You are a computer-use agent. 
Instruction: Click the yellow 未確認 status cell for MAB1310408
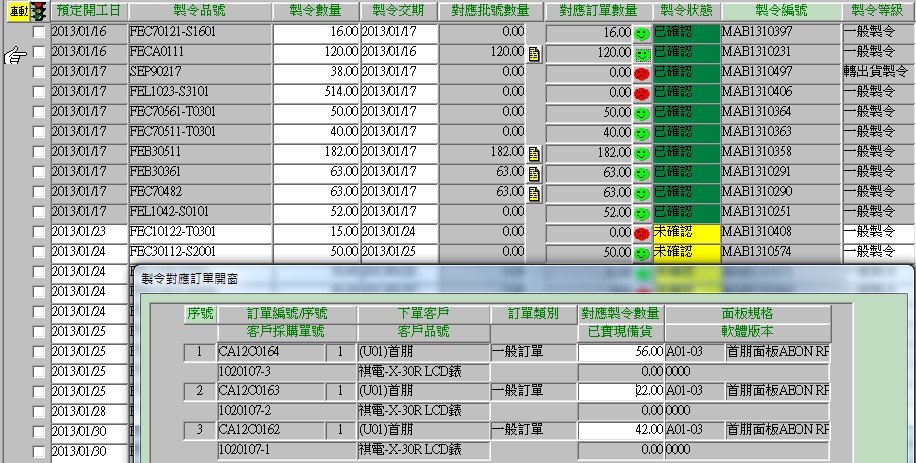click(686, 232)
